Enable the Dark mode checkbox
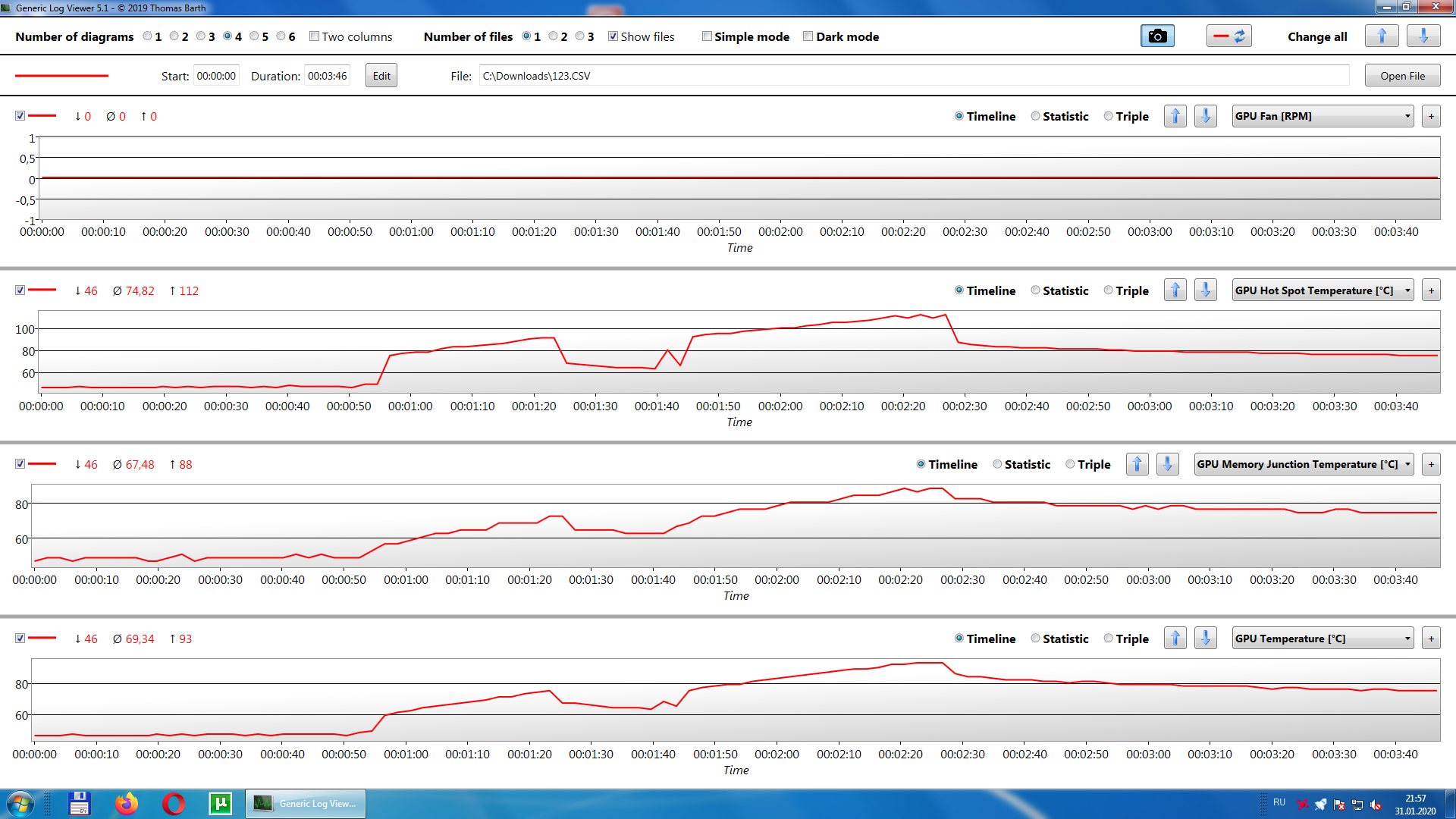The image size is (1456, 819). [808, 36]
